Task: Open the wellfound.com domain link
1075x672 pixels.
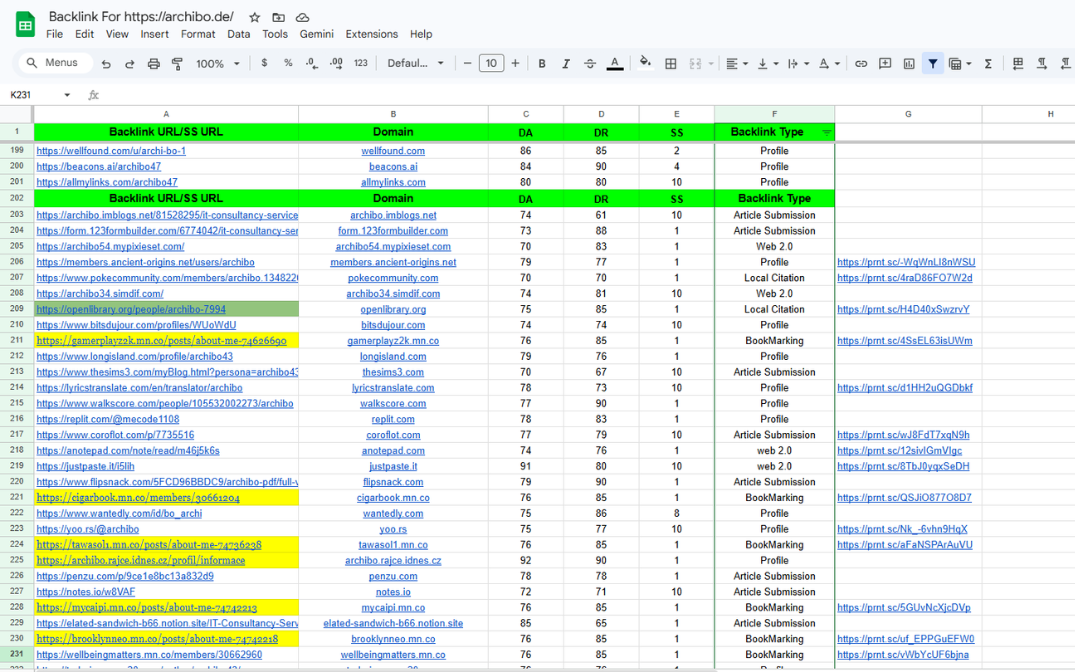Action: pos(393,151)
